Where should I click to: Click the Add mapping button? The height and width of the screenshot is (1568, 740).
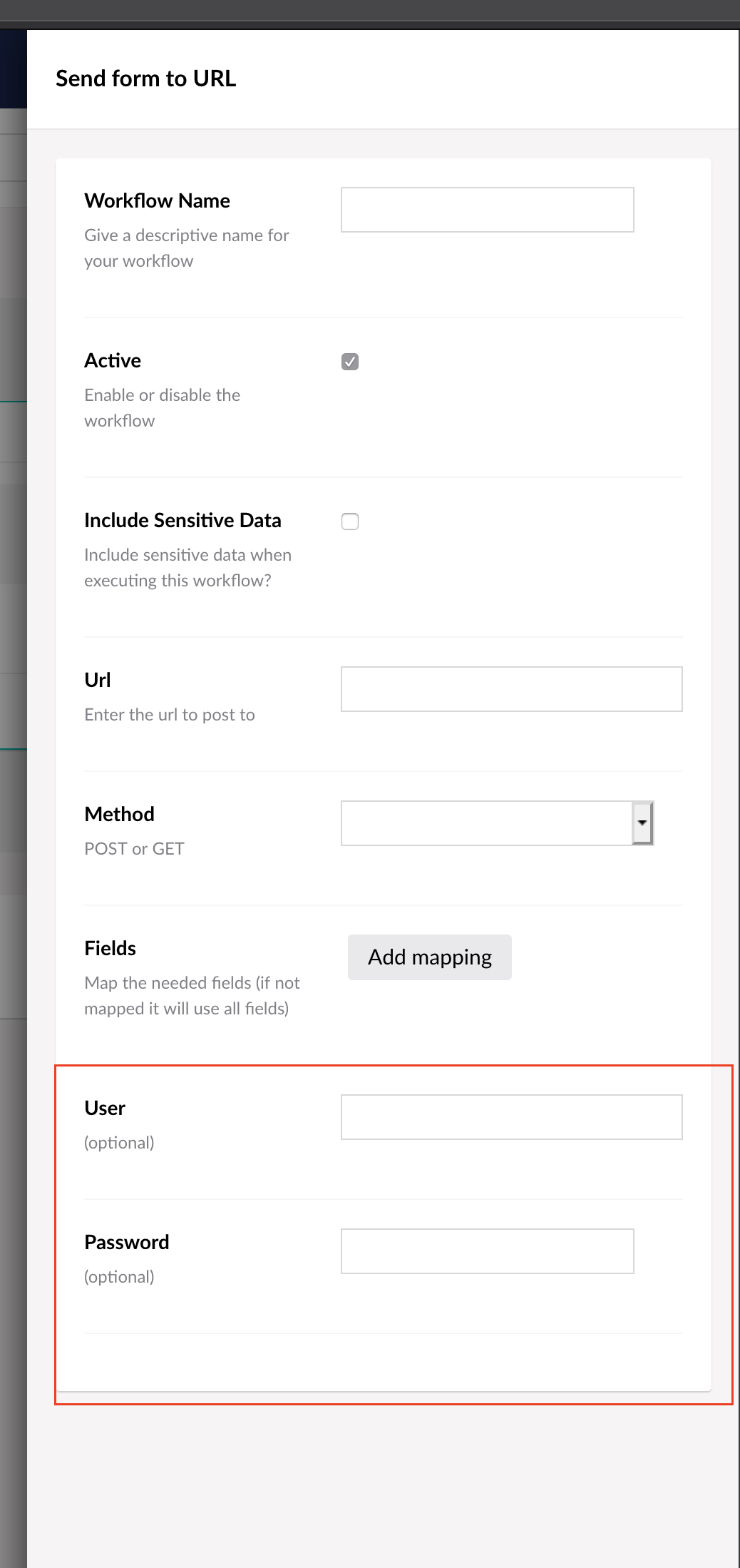click(x=428, y=957)
